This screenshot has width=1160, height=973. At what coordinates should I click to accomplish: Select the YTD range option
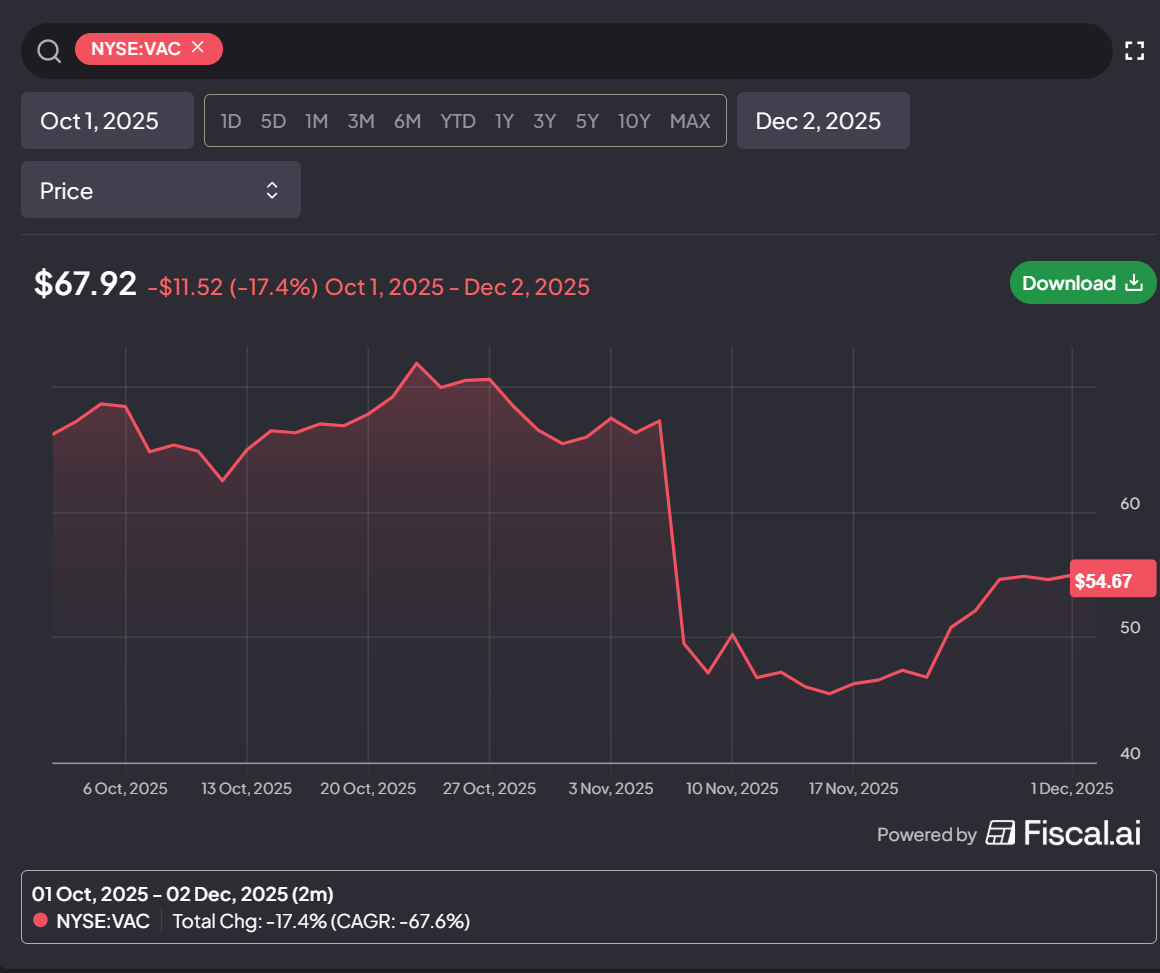457,121
